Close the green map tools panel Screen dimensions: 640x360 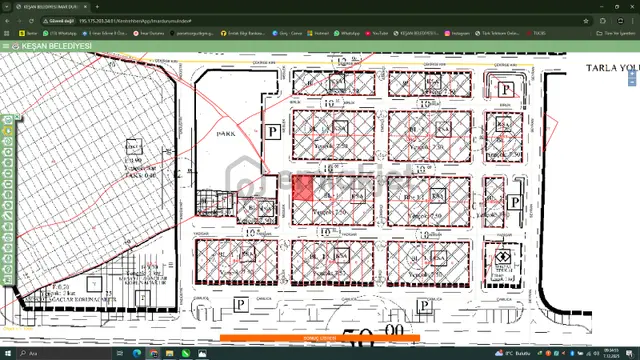click(x=17, y=118)
